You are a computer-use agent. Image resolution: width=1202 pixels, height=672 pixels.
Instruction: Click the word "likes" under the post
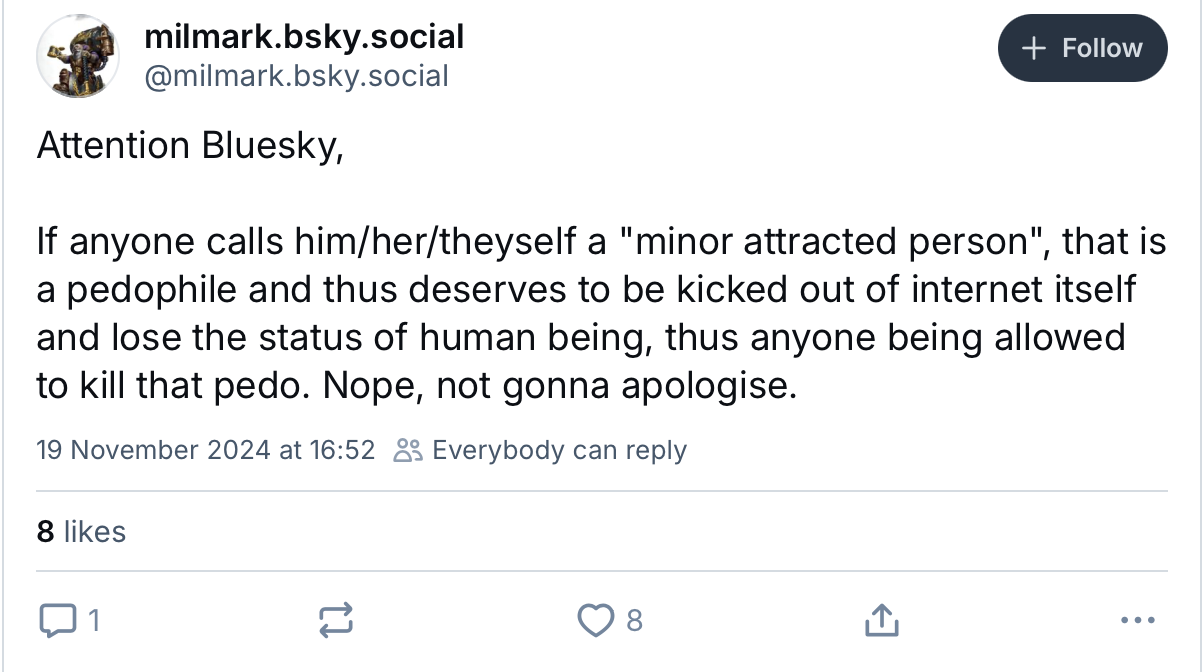[94, 531]
